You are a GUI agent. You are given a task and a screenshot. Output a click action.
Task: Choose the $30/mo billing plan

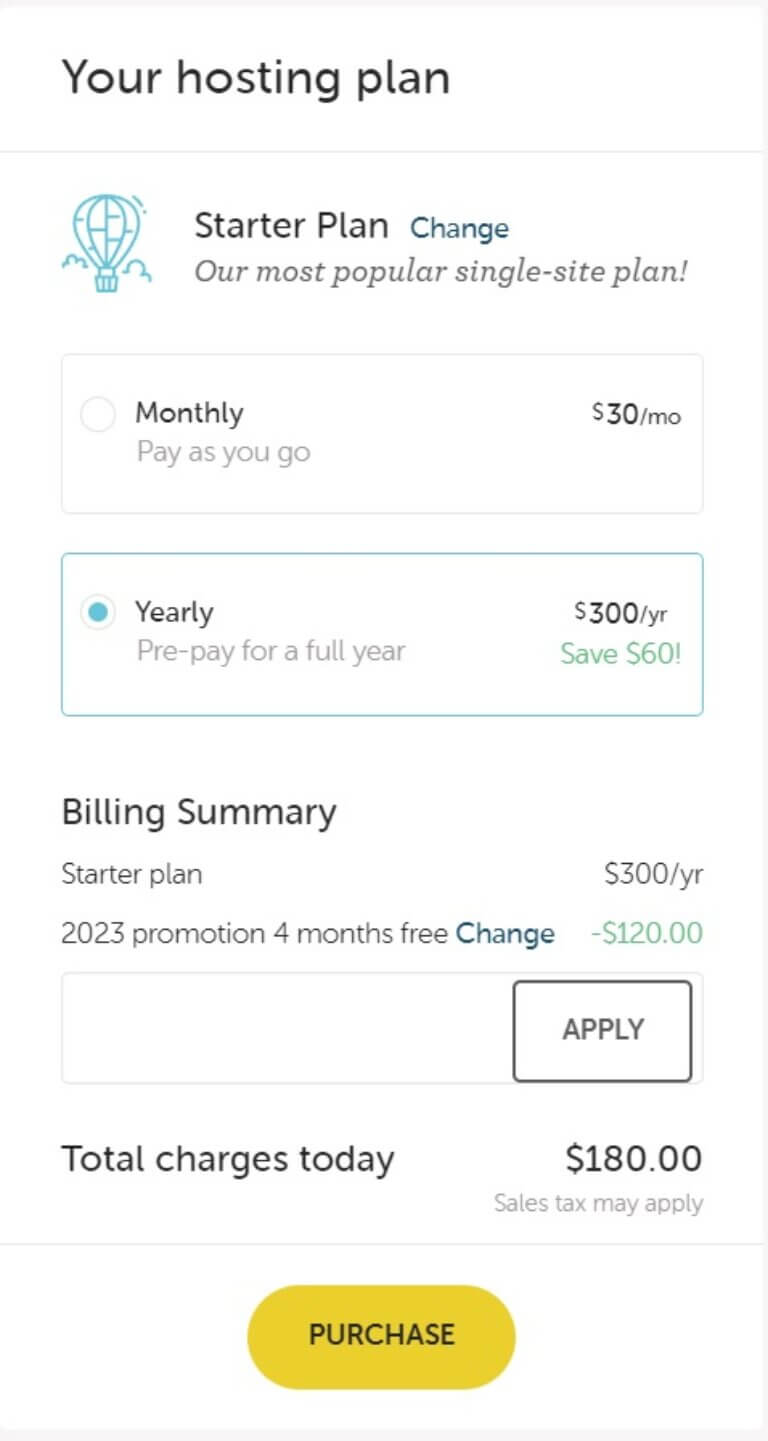pos(635,413)
